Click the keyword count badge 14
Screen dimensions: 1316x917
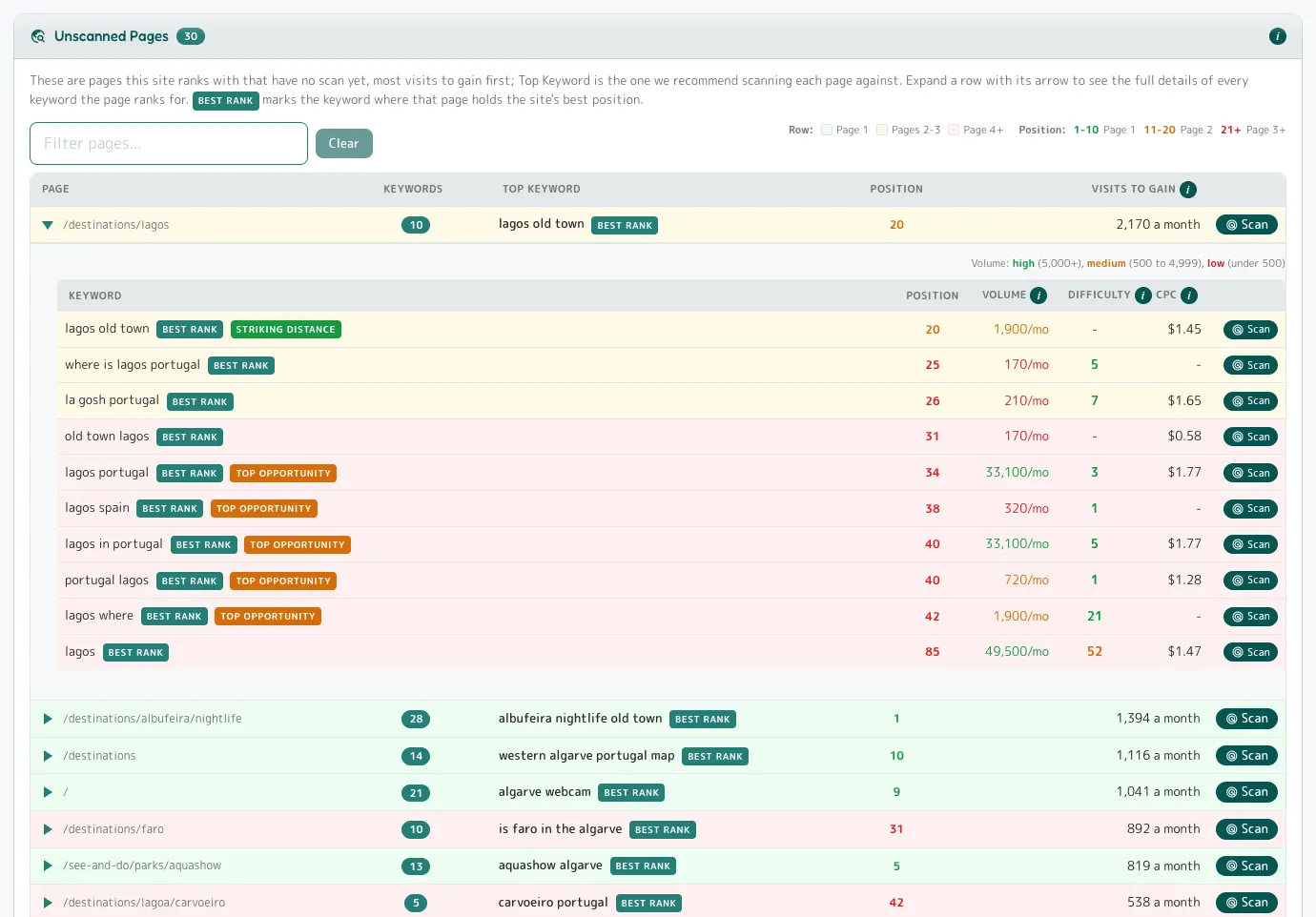[x=416, y=757]
